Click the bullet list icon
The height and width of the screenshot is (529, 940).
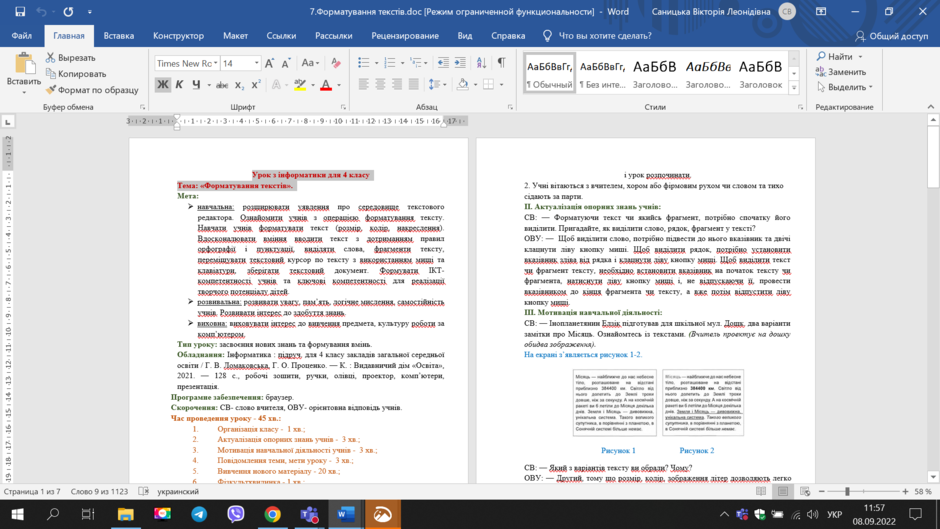363,63
